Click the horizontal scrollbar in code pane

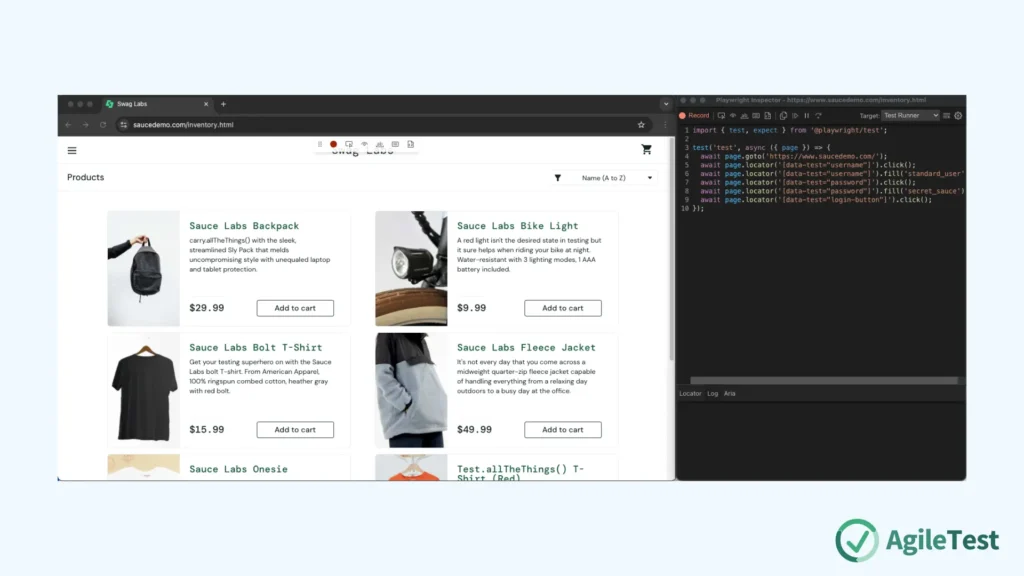(x=824, y=381)
